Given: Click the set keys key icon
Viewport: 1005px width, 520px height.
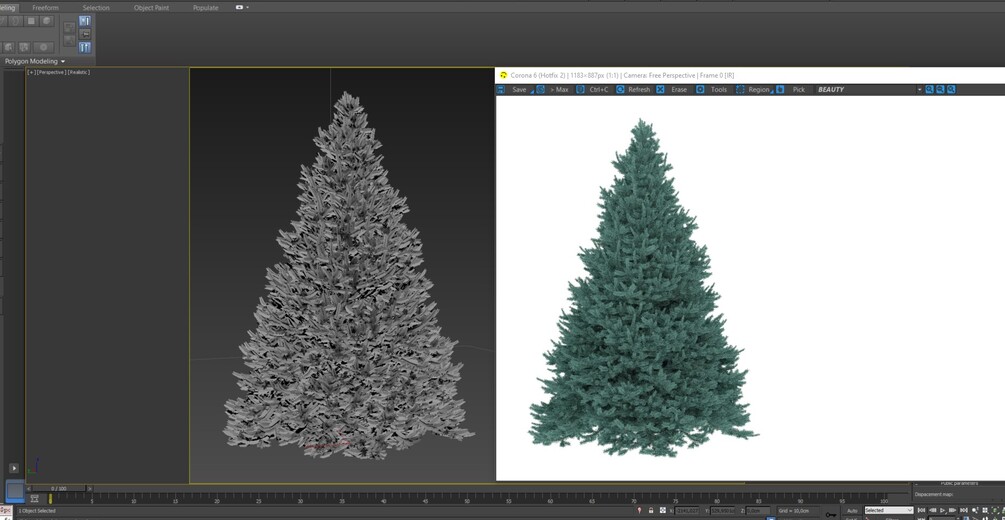Looking at the screenshot, I should (831, 513).
